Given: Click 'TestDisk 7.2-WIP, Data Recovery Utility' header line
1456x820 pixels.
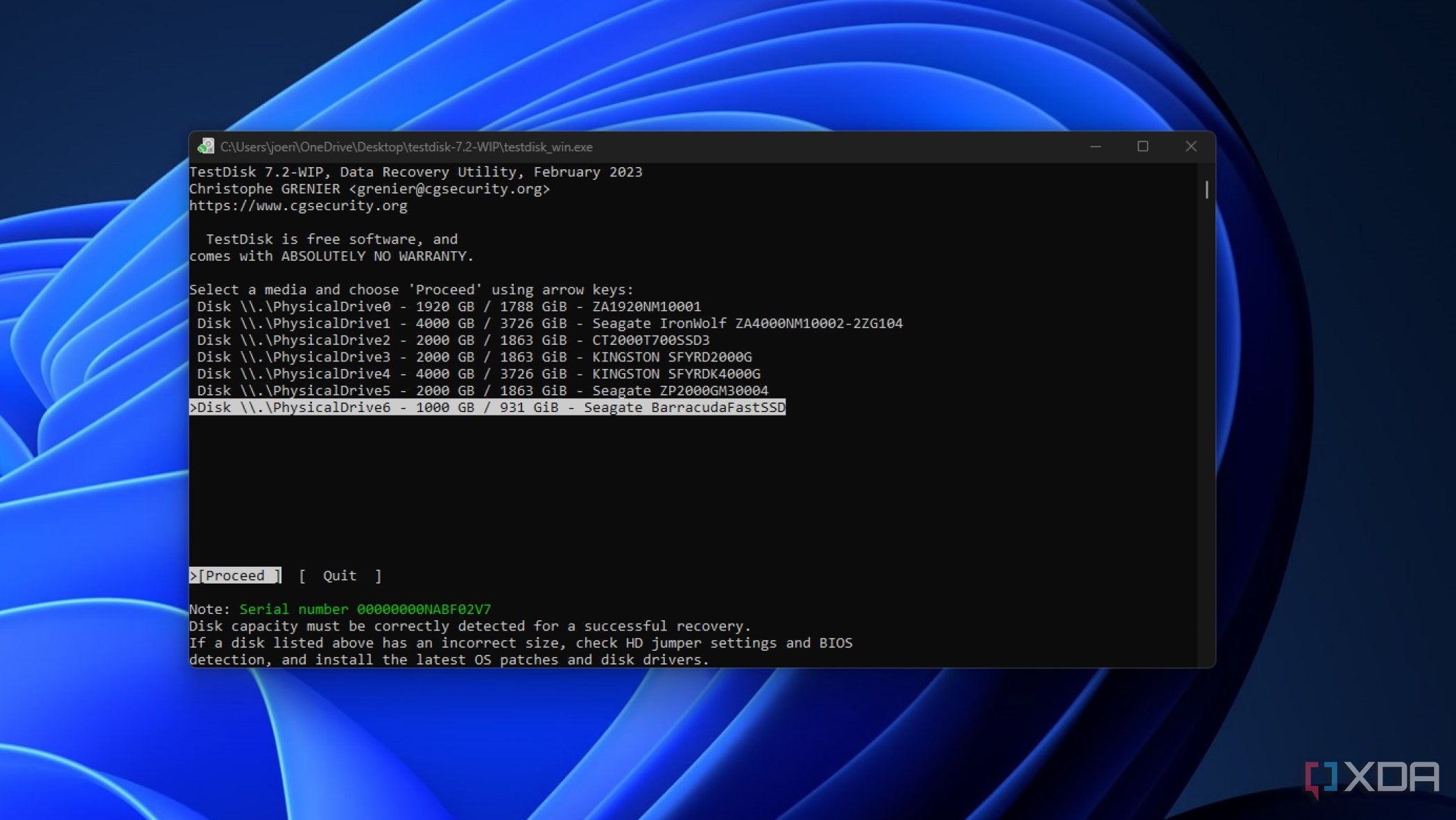Looking at the screenshot, I should 416,171.
